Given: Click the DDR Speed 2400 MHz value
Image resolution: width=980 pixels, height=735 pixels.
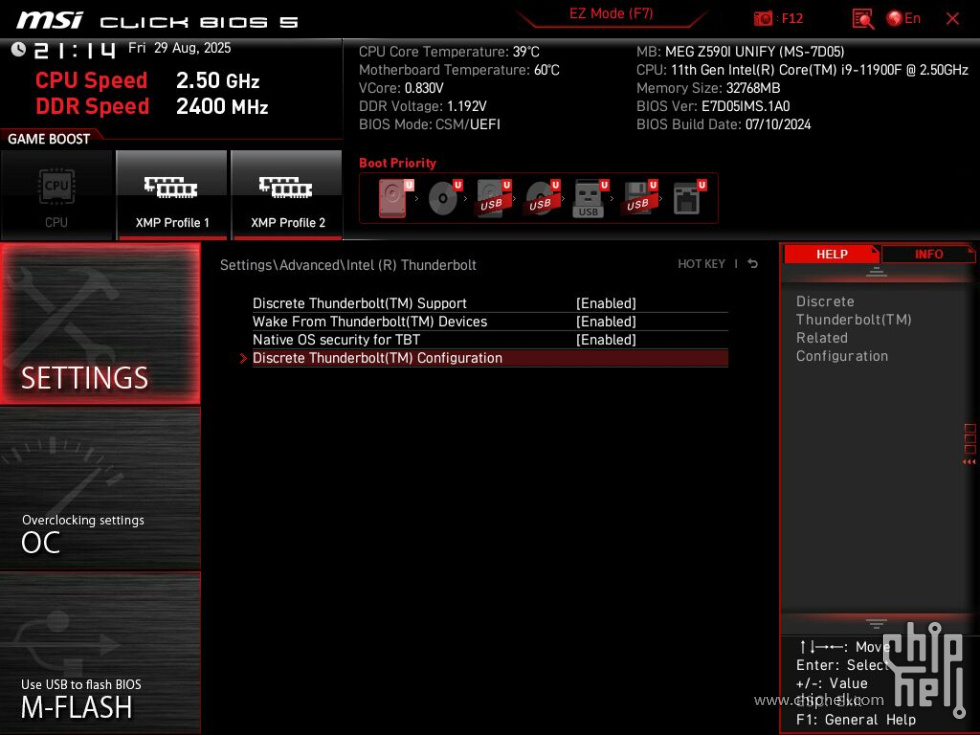Looking at the screenshot, I should [222, 106].
